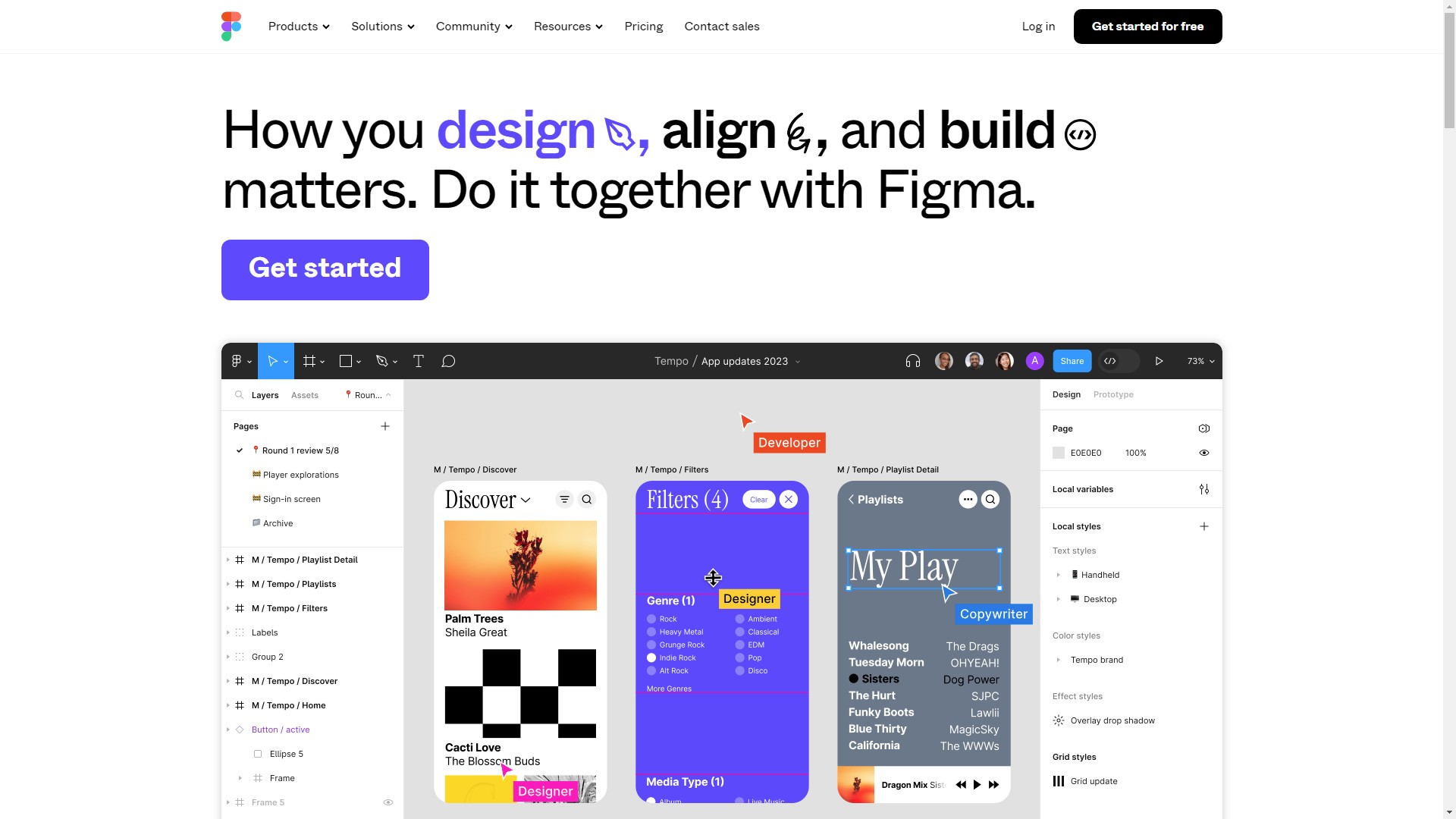1456x819 pixels.
Task: Select the Pen/Vector tool in toolbar
Action: tap(382, 361)
